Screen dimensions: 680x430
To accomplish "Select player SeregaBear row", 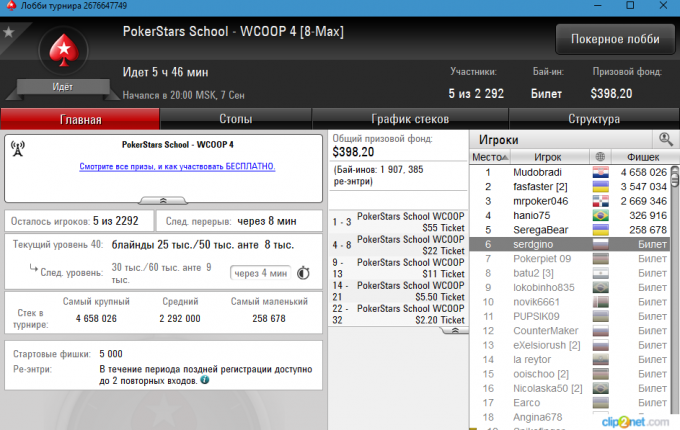I will click(570, 230).
